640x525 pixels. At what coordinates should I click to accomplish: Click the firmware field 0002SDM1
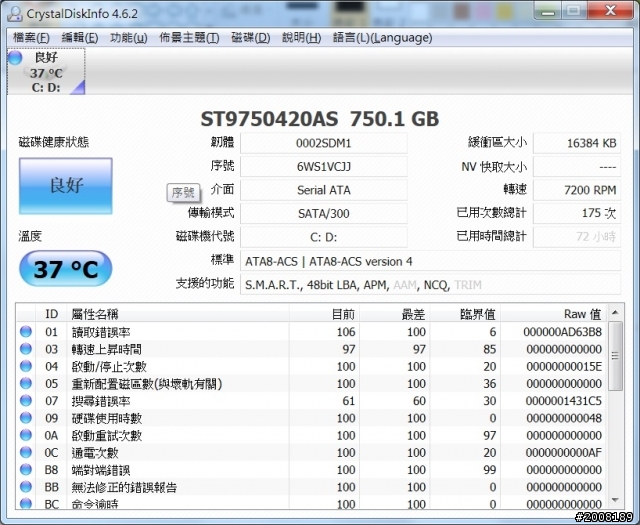click(x=324, y=143)
